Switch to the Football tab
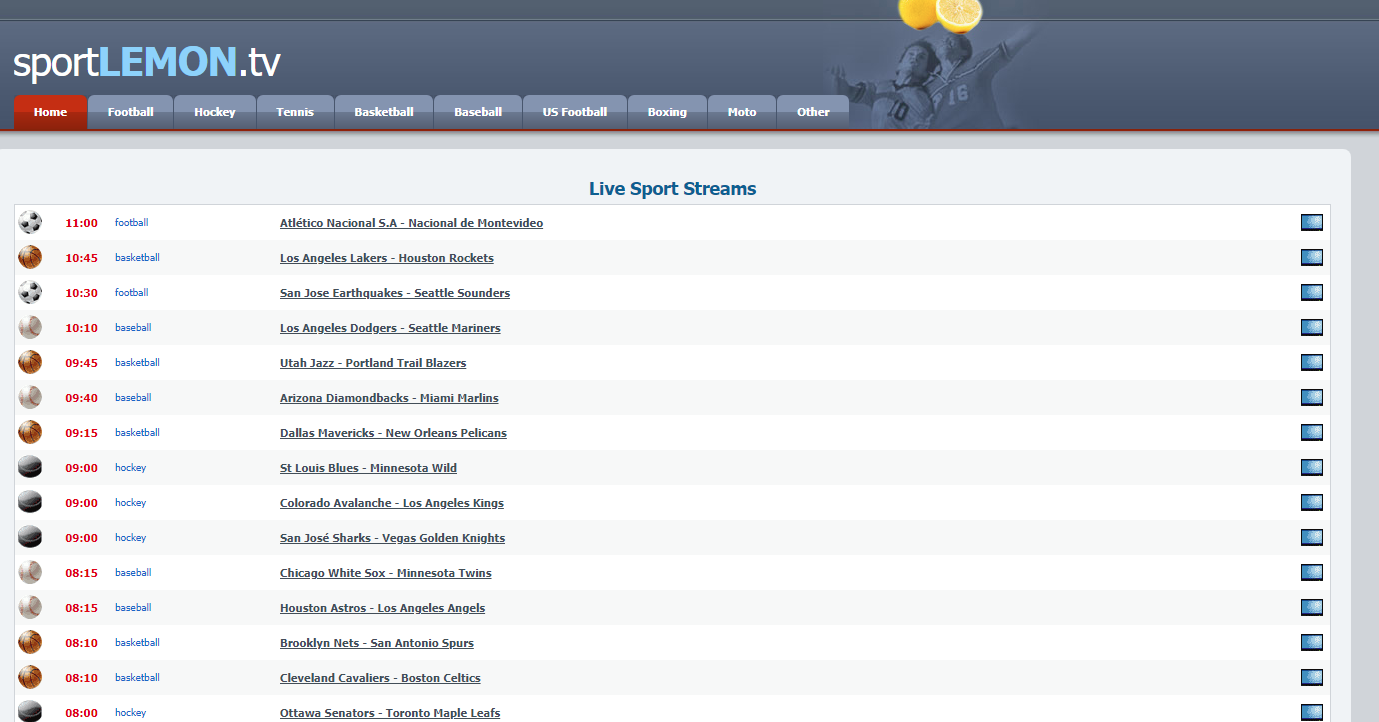 click(131, 112)
